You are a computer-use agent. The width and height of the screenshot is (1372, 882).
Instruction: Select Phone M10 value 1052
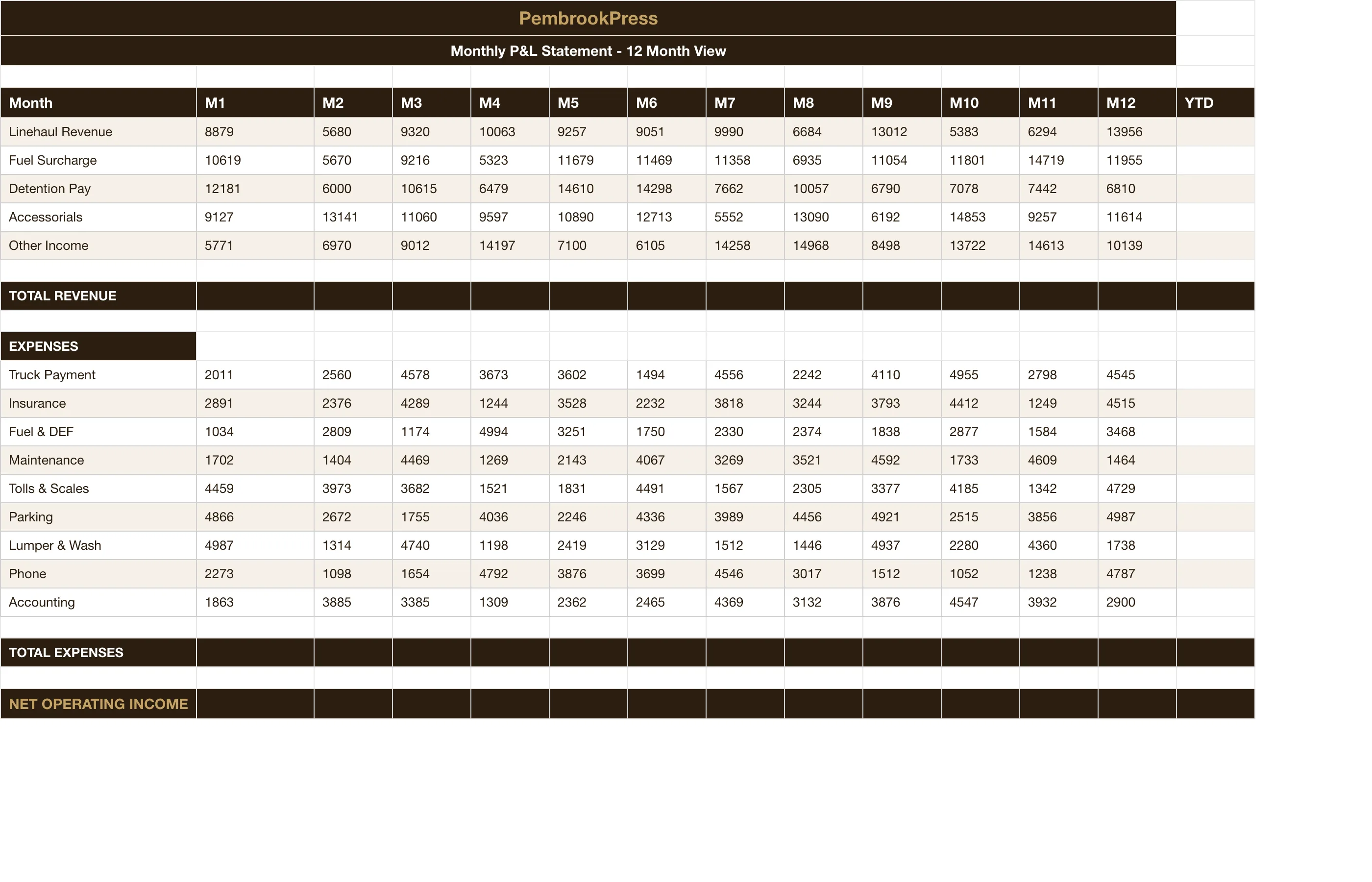click(x=980, y=574)
